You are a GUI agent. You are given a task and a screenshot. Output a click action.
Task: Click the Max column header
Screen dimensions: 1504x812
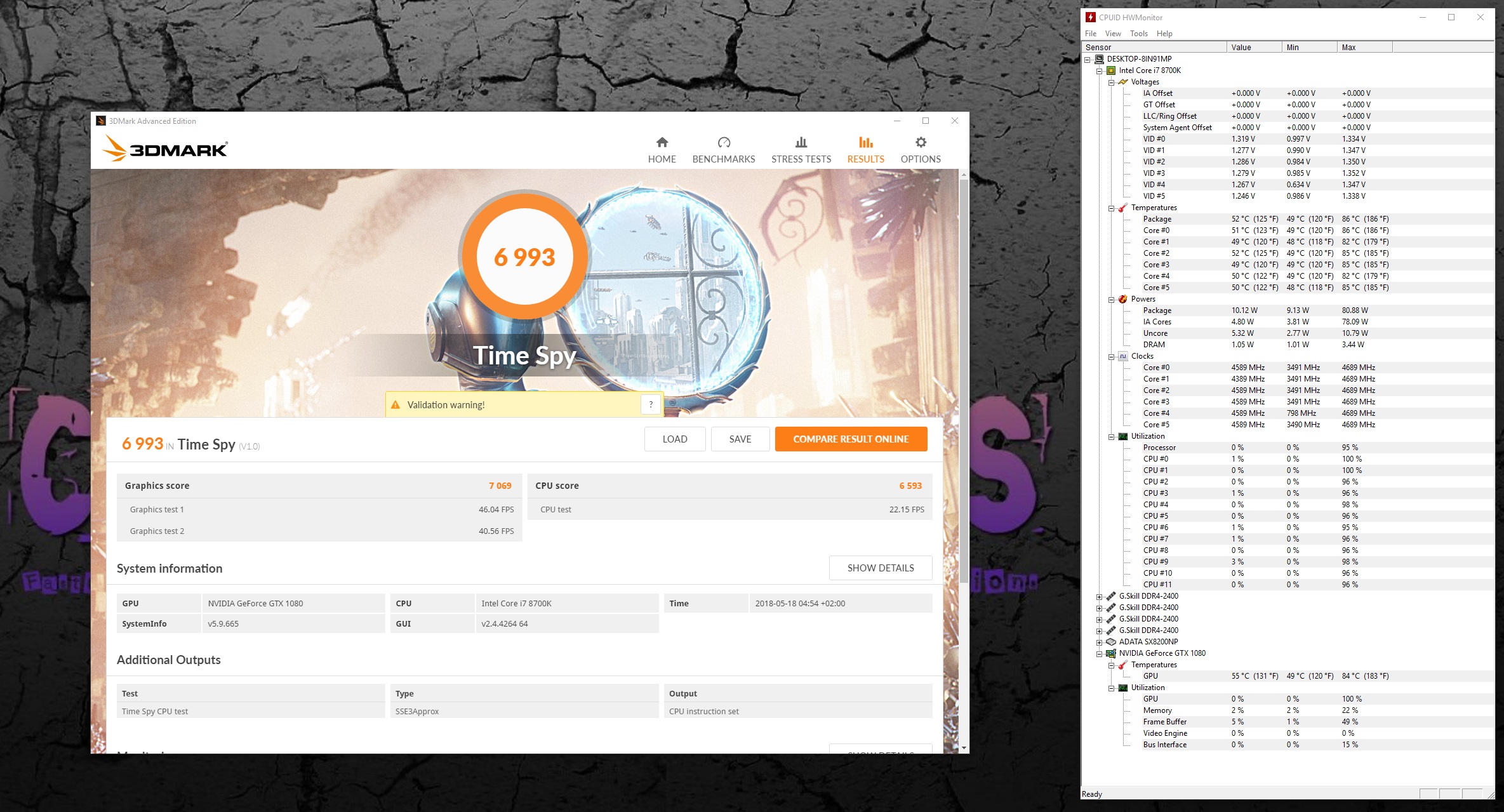click(1364, 48)
